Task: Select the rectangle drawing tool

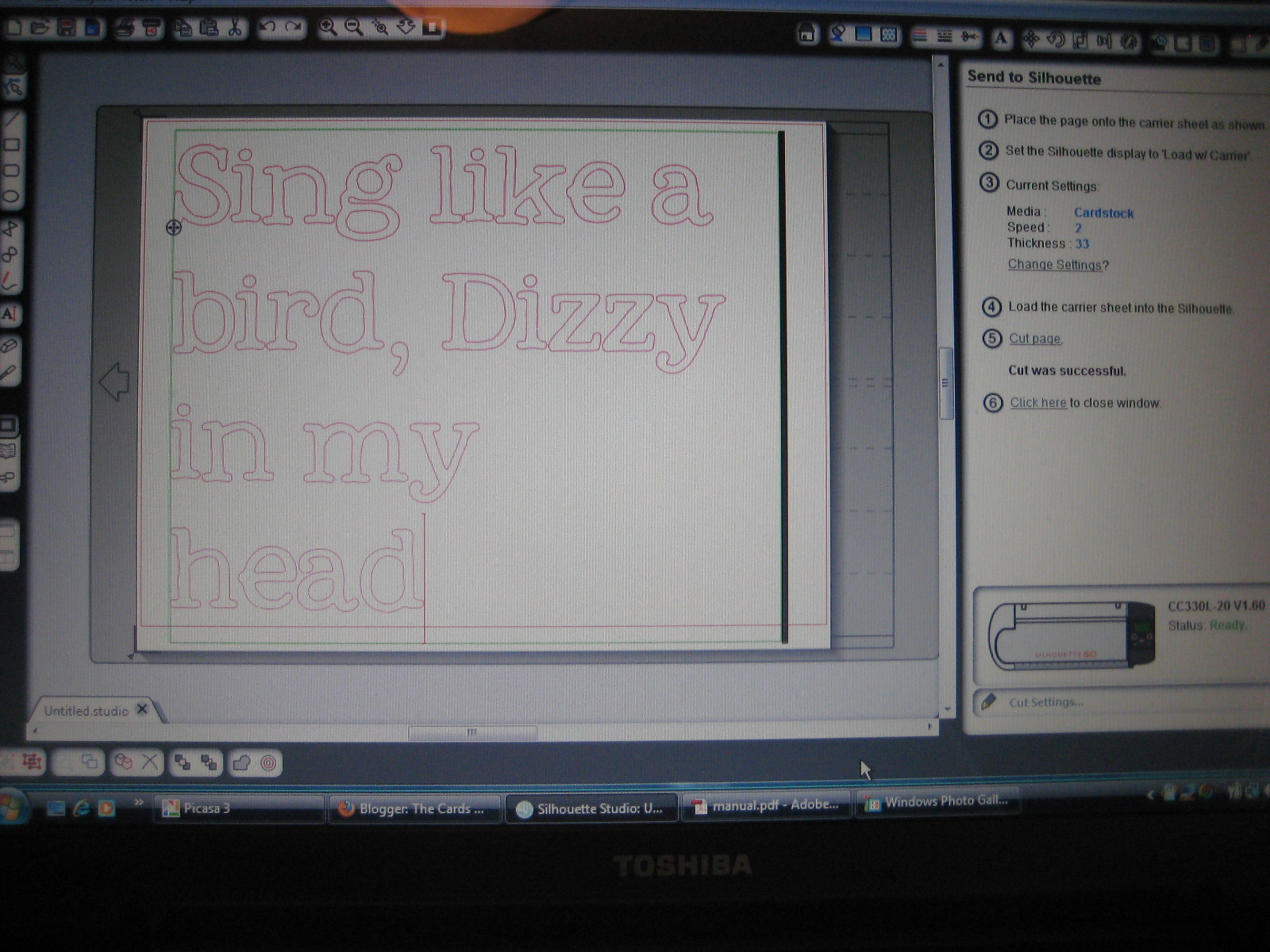Action: pos(11,145)
